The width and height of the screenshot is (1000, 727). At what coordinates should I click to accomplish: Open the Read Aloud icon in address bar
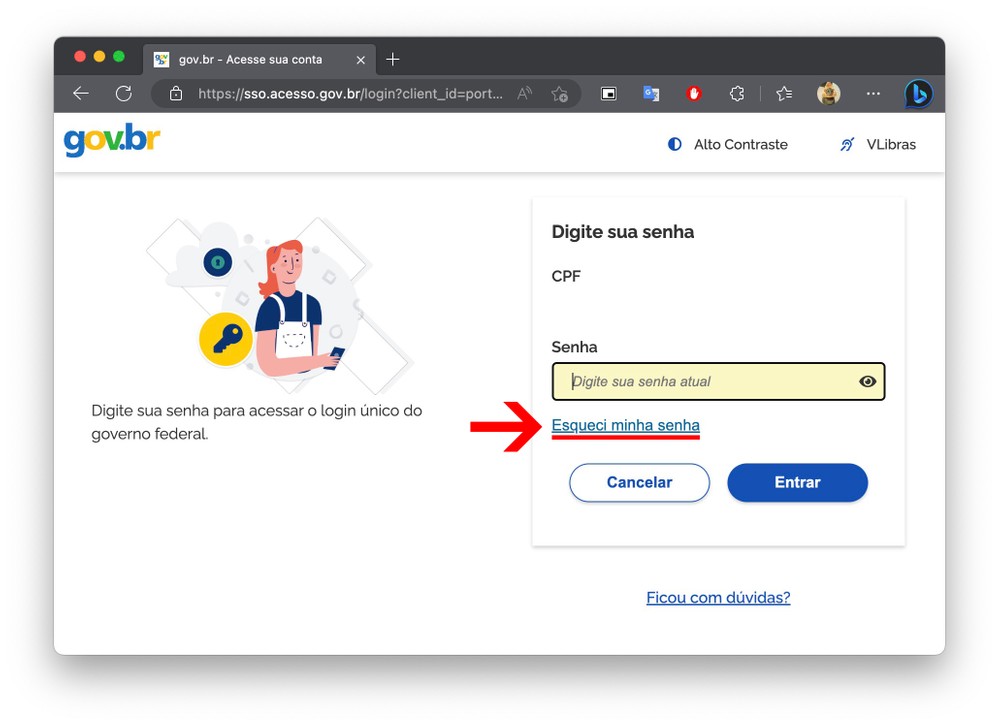(524, 94)
